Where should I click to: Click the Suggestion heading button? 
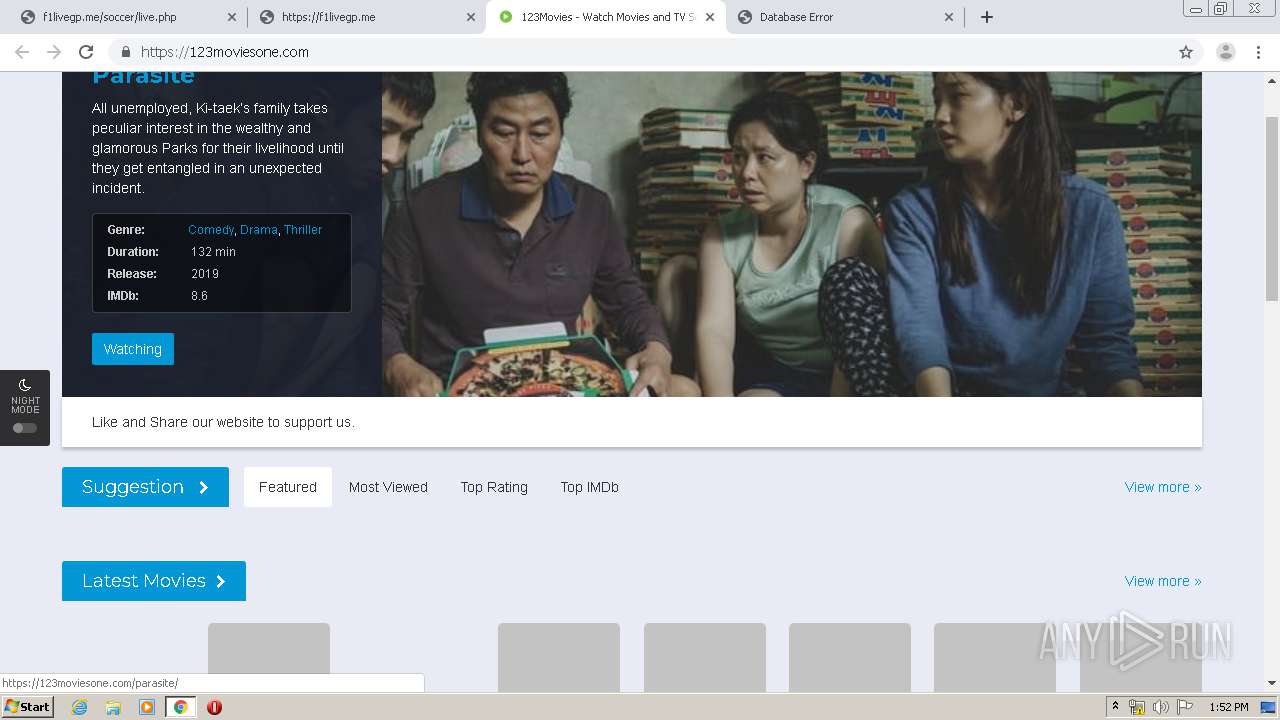145,487
